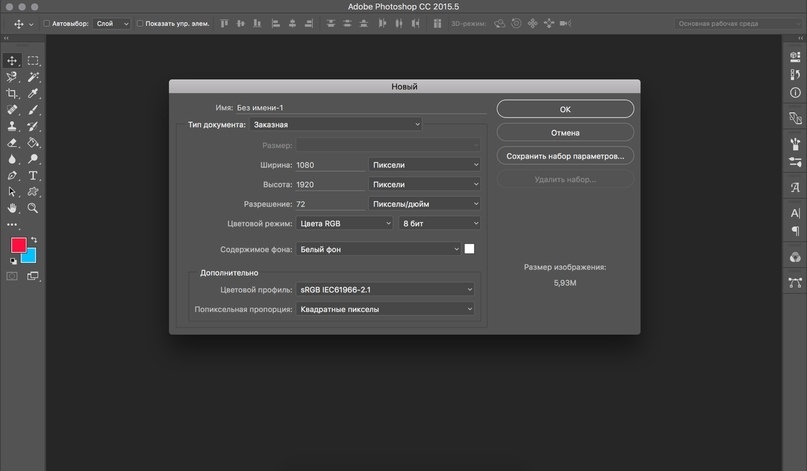Open the Edit Toolbar three-dots menu
807x471 pixels.
[12, 224]
